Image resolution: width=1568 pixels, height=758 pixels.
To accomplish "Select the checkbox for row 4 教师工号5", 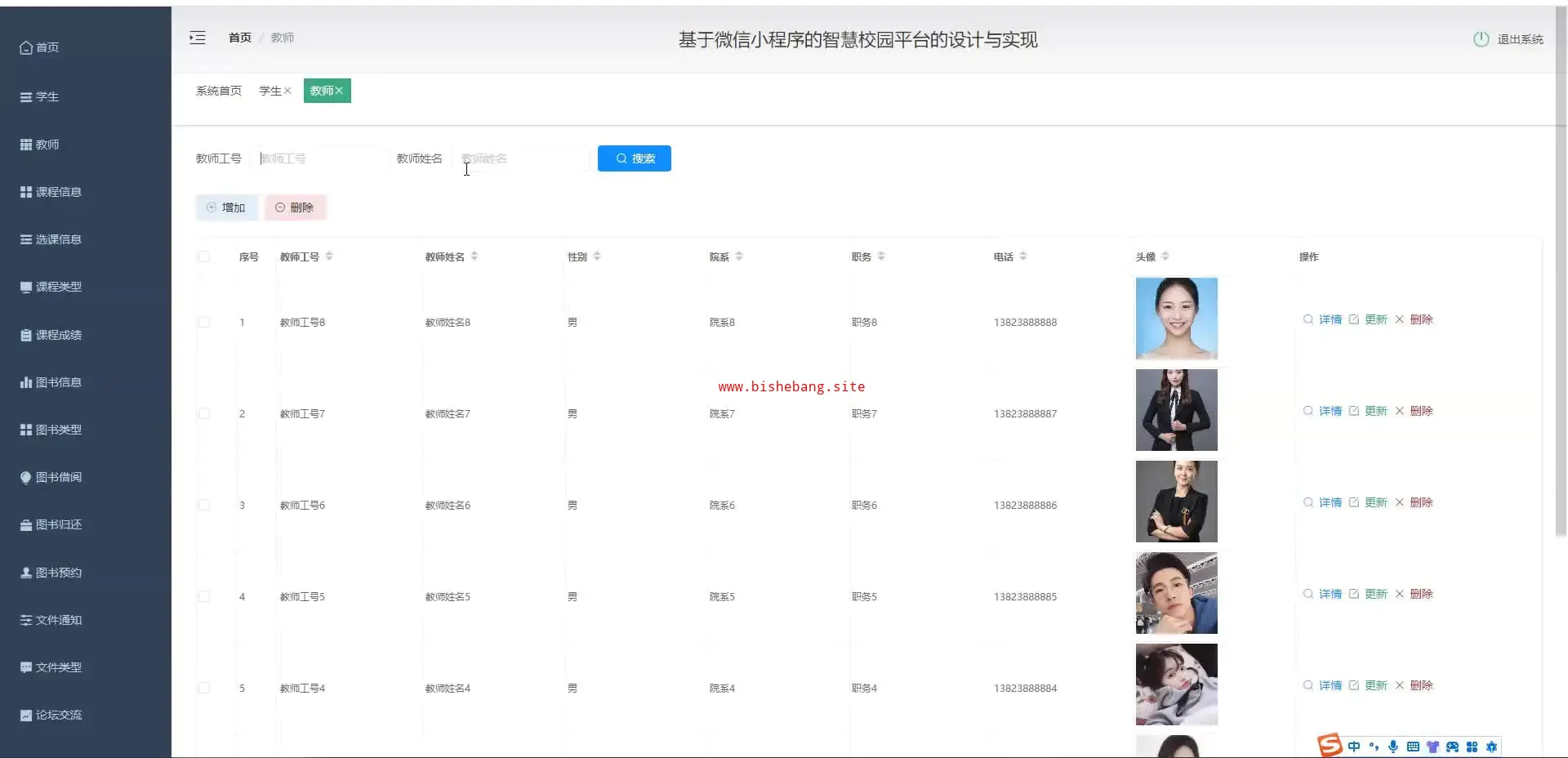I will (204, 596).
